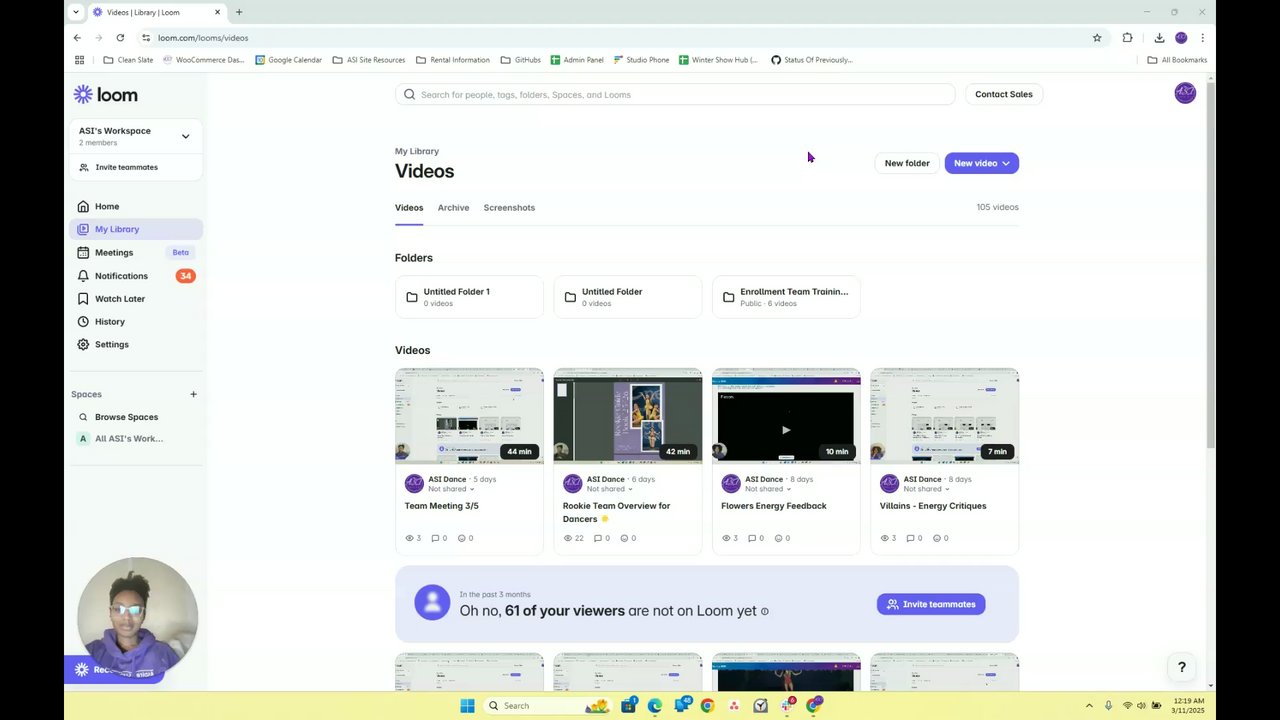Click Invite teammates in the sidebar
Image resolution: width=1280 pixels, height=720 pixels.
pos(135,167)
